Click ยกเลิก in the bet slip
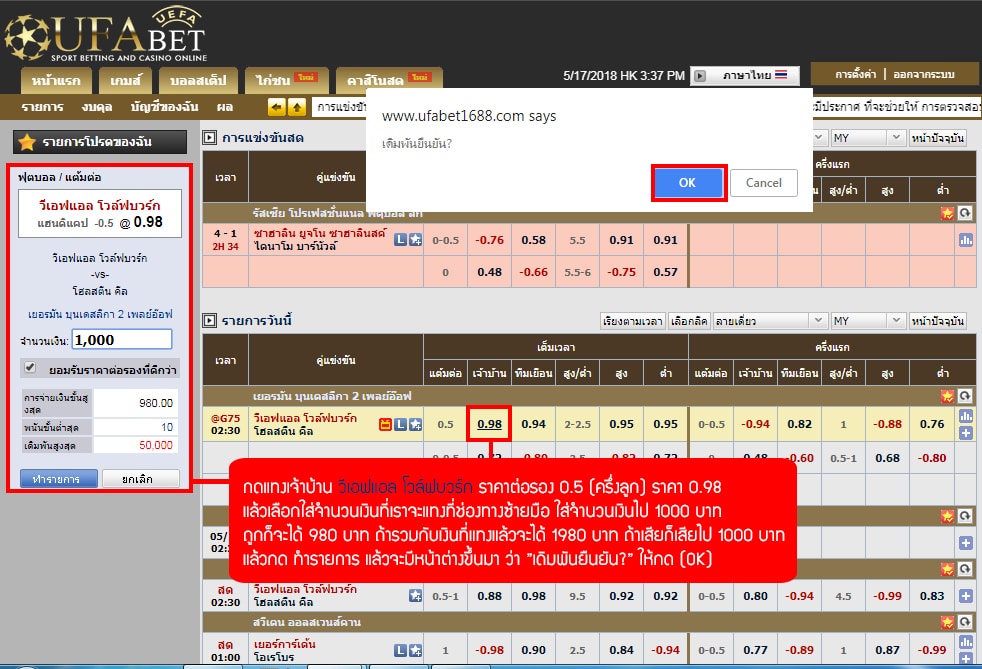The height and width of the screenshot is (669, 982). (x=140, y=479)
